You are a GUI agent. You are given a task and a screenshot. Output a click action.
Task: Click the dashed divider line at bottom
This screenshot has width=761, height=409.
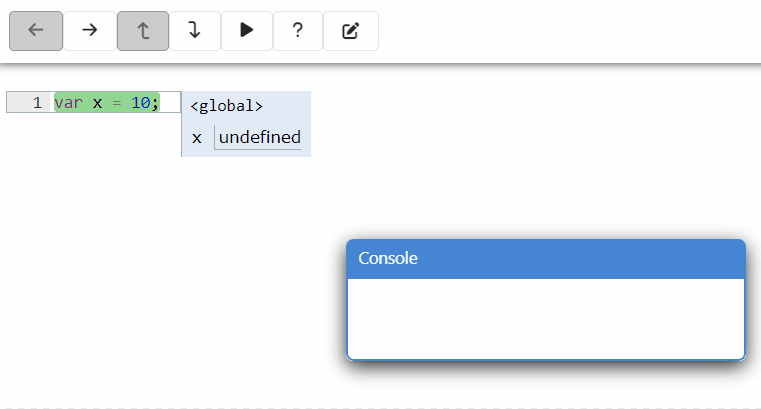(380, 407)
